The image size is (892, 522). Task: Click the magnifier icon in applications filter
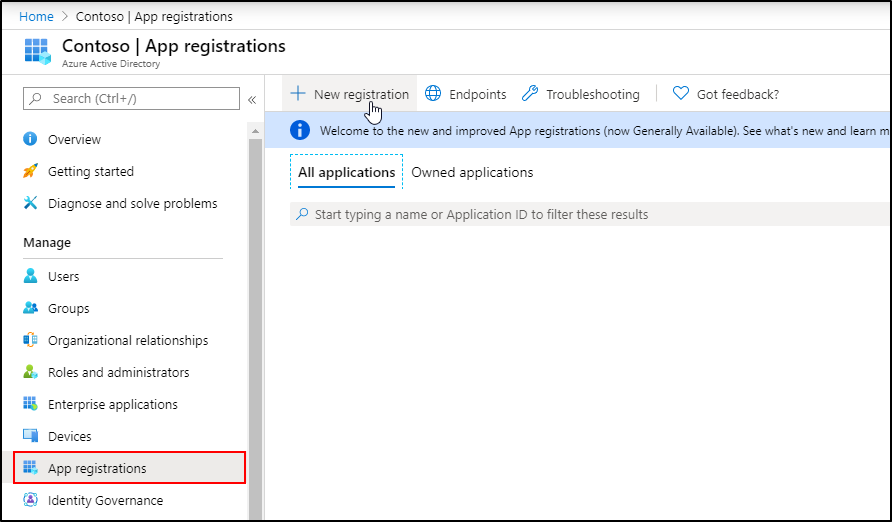(302, 214)
